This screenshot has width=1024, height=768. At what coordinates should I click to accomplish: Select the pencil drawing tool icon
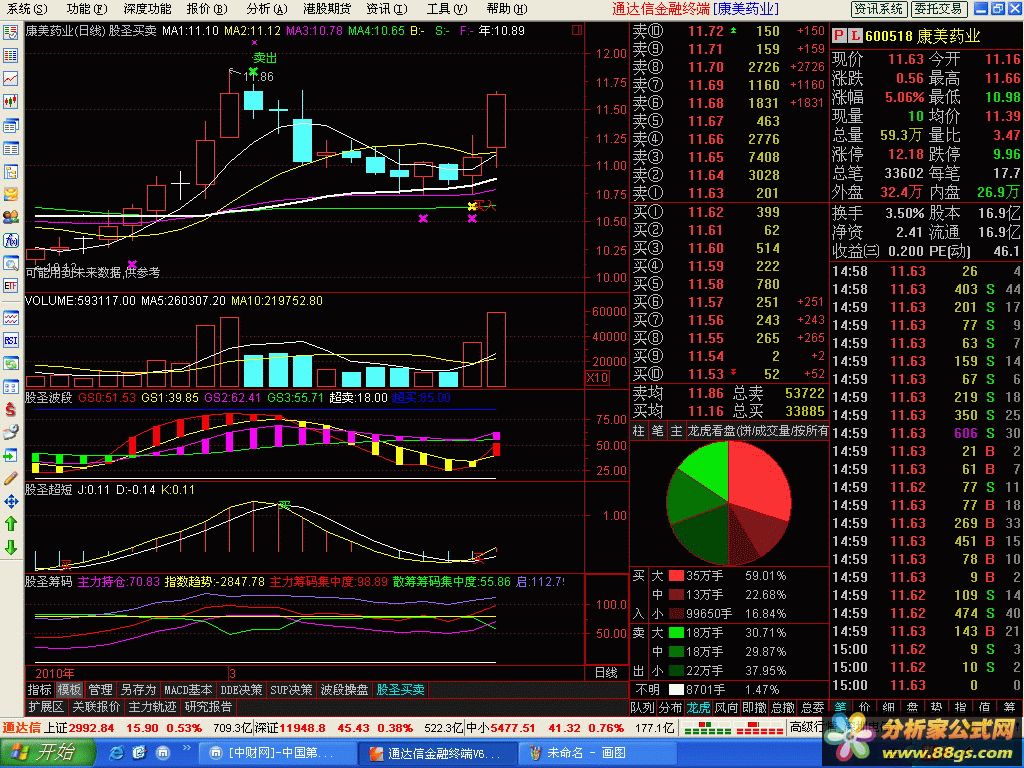coord(11,478)
